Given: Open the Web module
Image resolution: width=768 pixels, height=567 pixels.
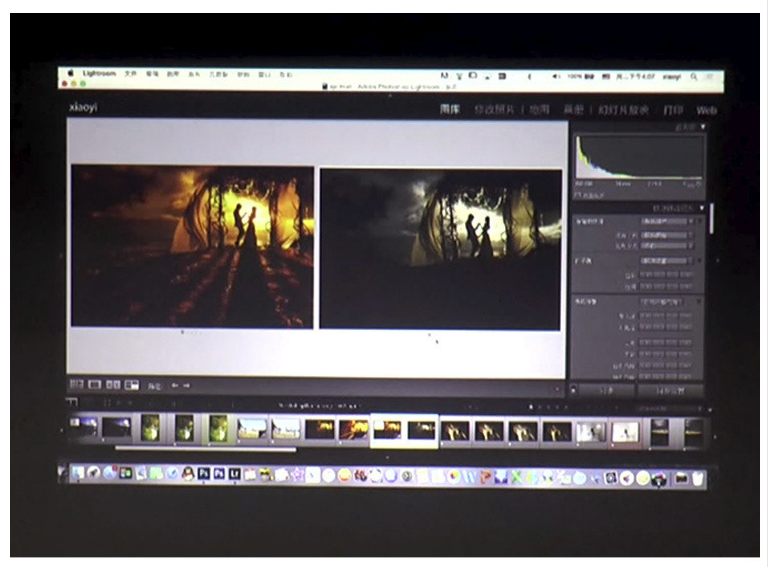Looking at the screenshot, I should click(706, 111).
